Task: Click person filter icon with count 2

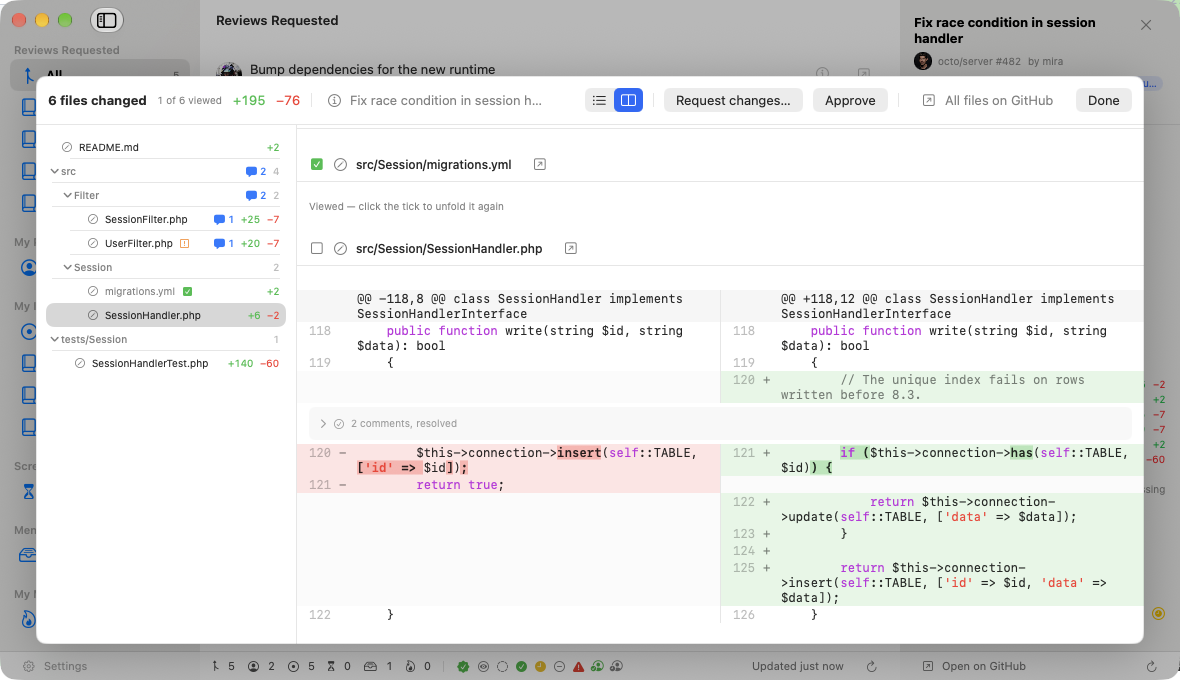Action: coord(254,666)
